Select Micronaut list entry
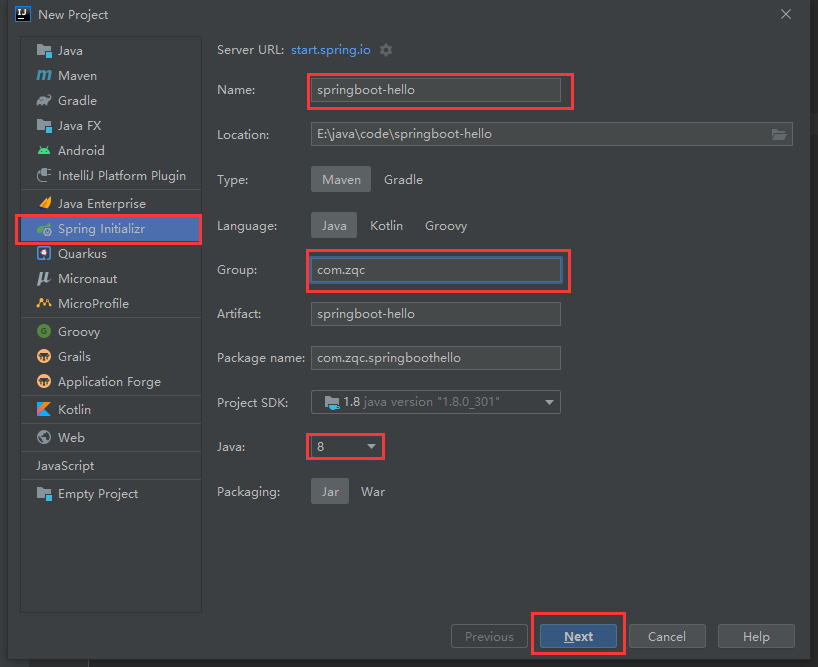This screenshot has width=818, height=667. pos(111,278)
